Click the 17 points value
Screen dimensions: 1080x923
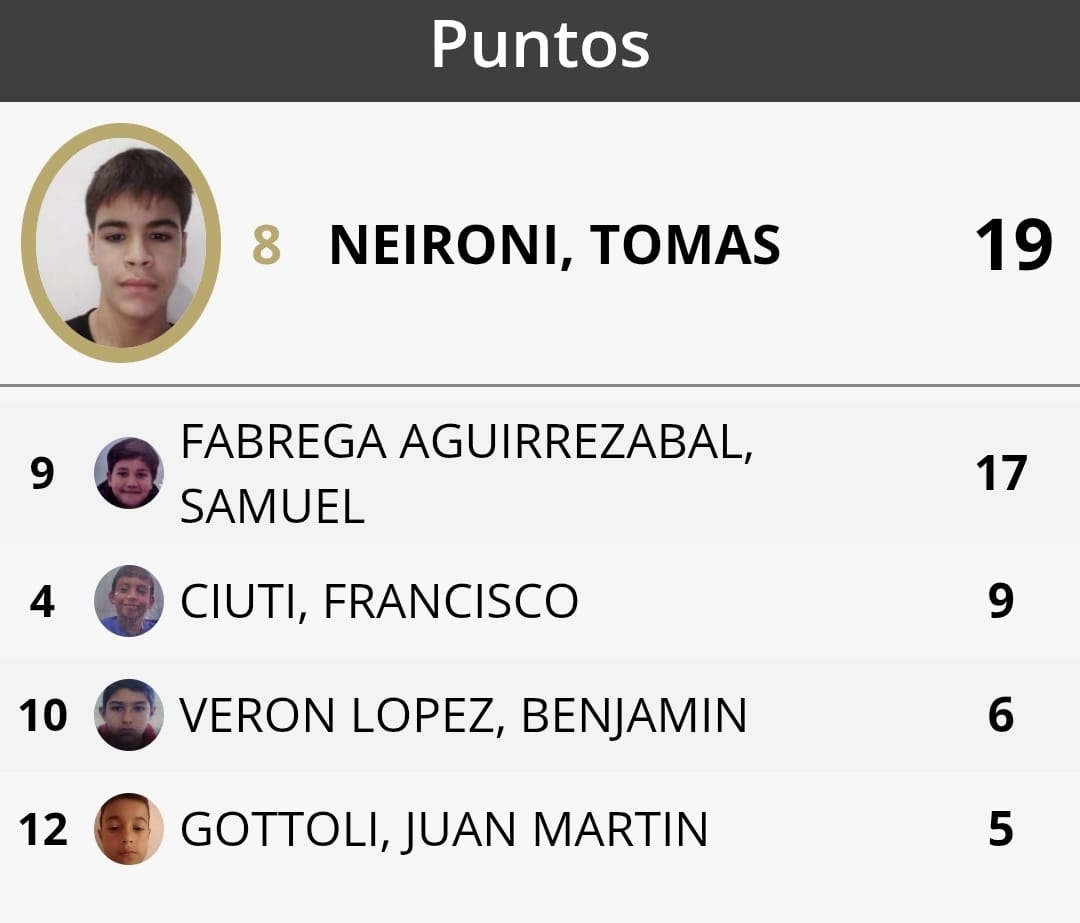(x=1001, y=474)
